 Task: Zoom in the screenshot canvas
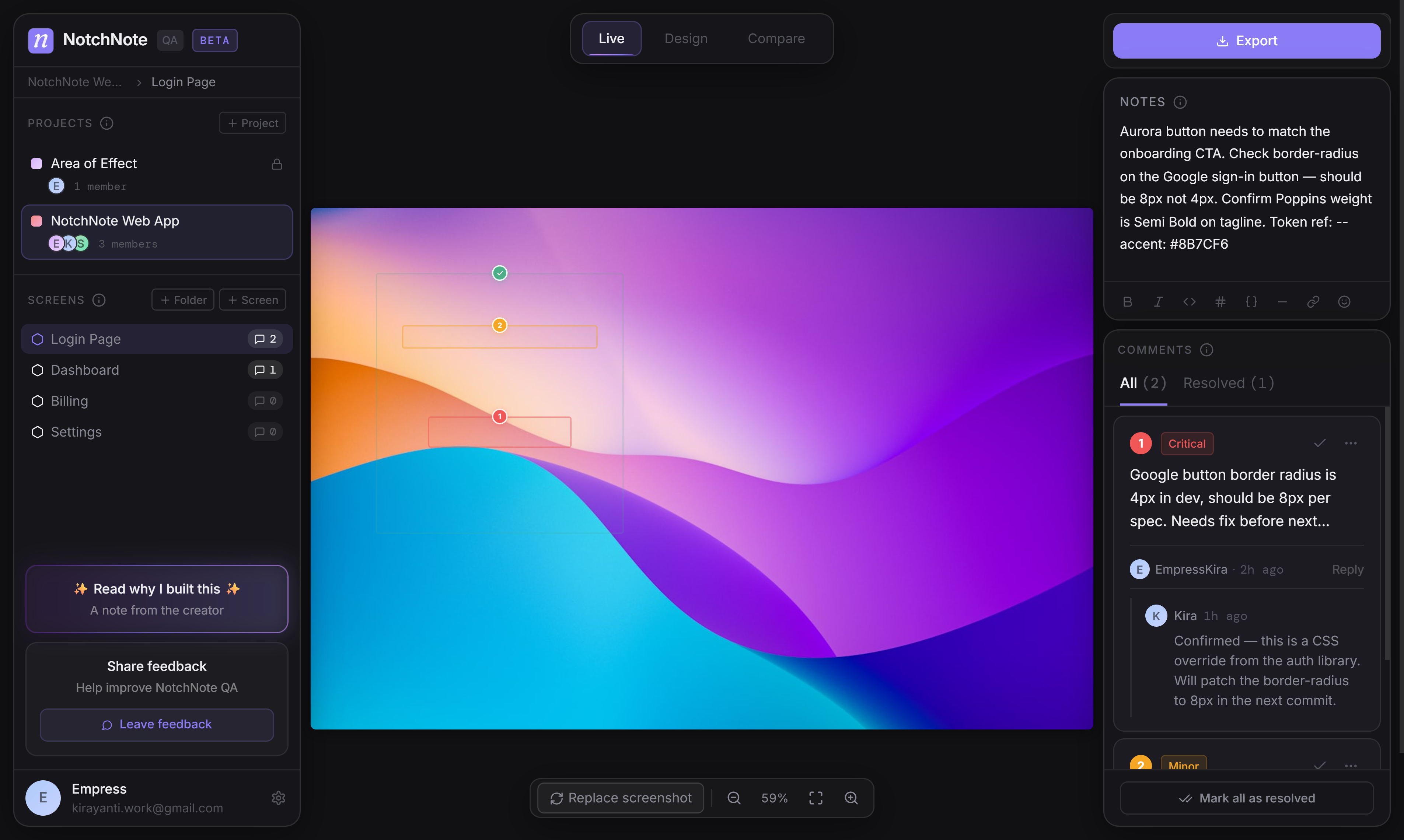[x=851, y=798]
